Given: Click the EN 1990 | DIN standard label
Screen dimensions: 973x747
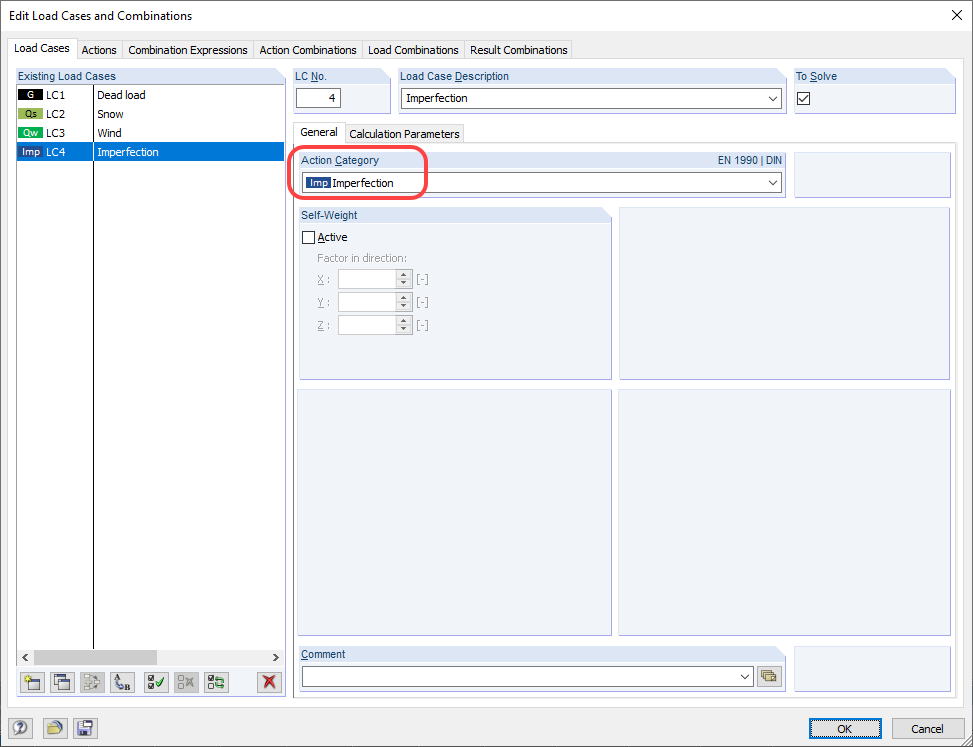Looking at the screenshot, I should pos(750,160).
